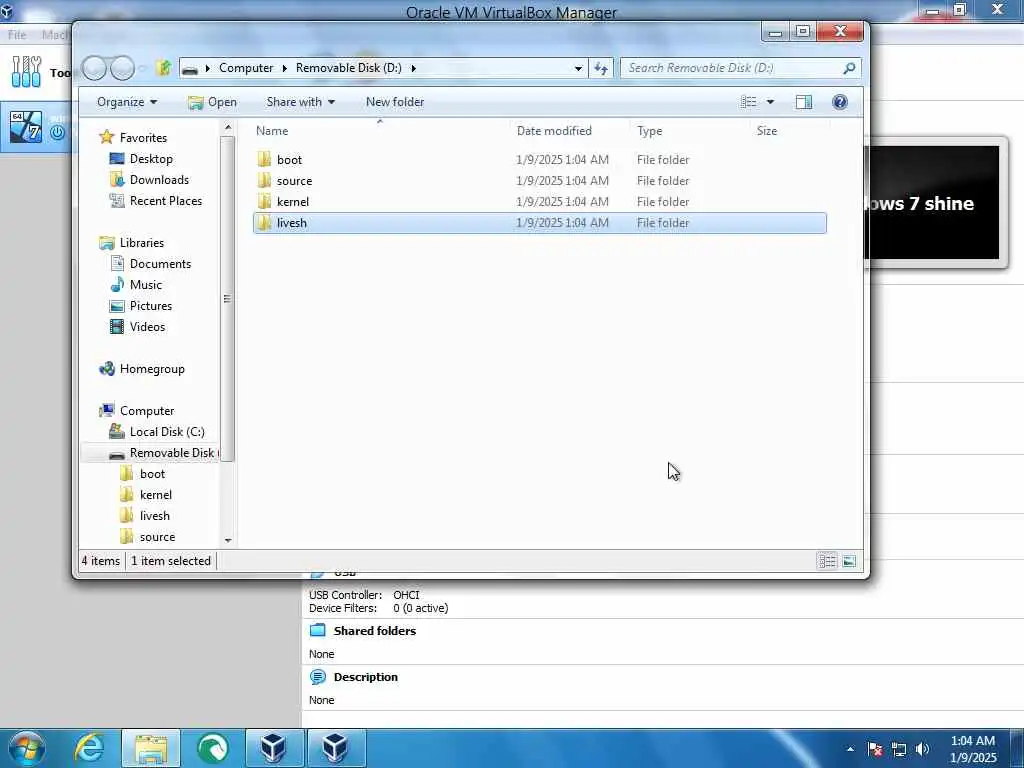
Task: Go forward with Explorer's forward arrow
Action: pyautogui.click(x=122, y=68)
